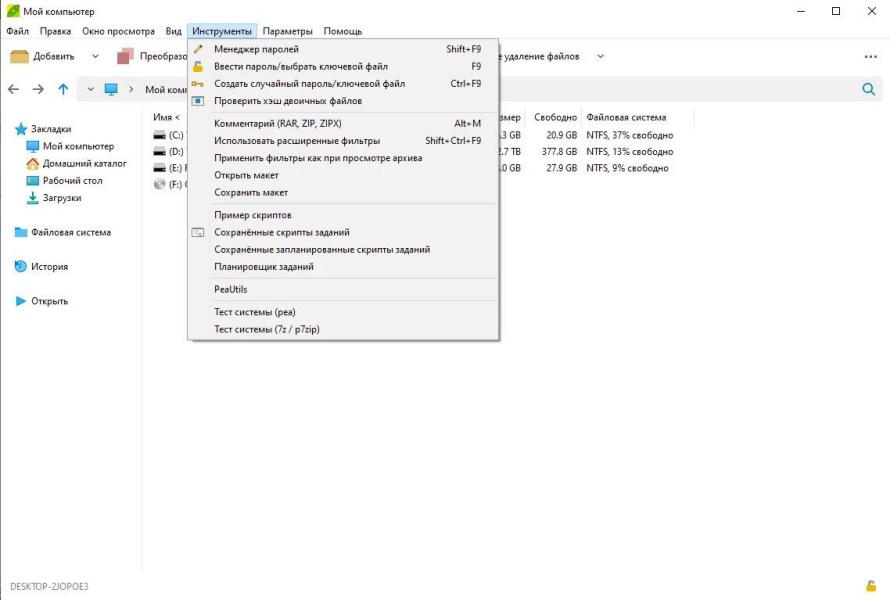Viewport: 890px width, 600px height.
Task: Expand the dropdown arrow next to Добавить
Action: [x=95, y=56]
